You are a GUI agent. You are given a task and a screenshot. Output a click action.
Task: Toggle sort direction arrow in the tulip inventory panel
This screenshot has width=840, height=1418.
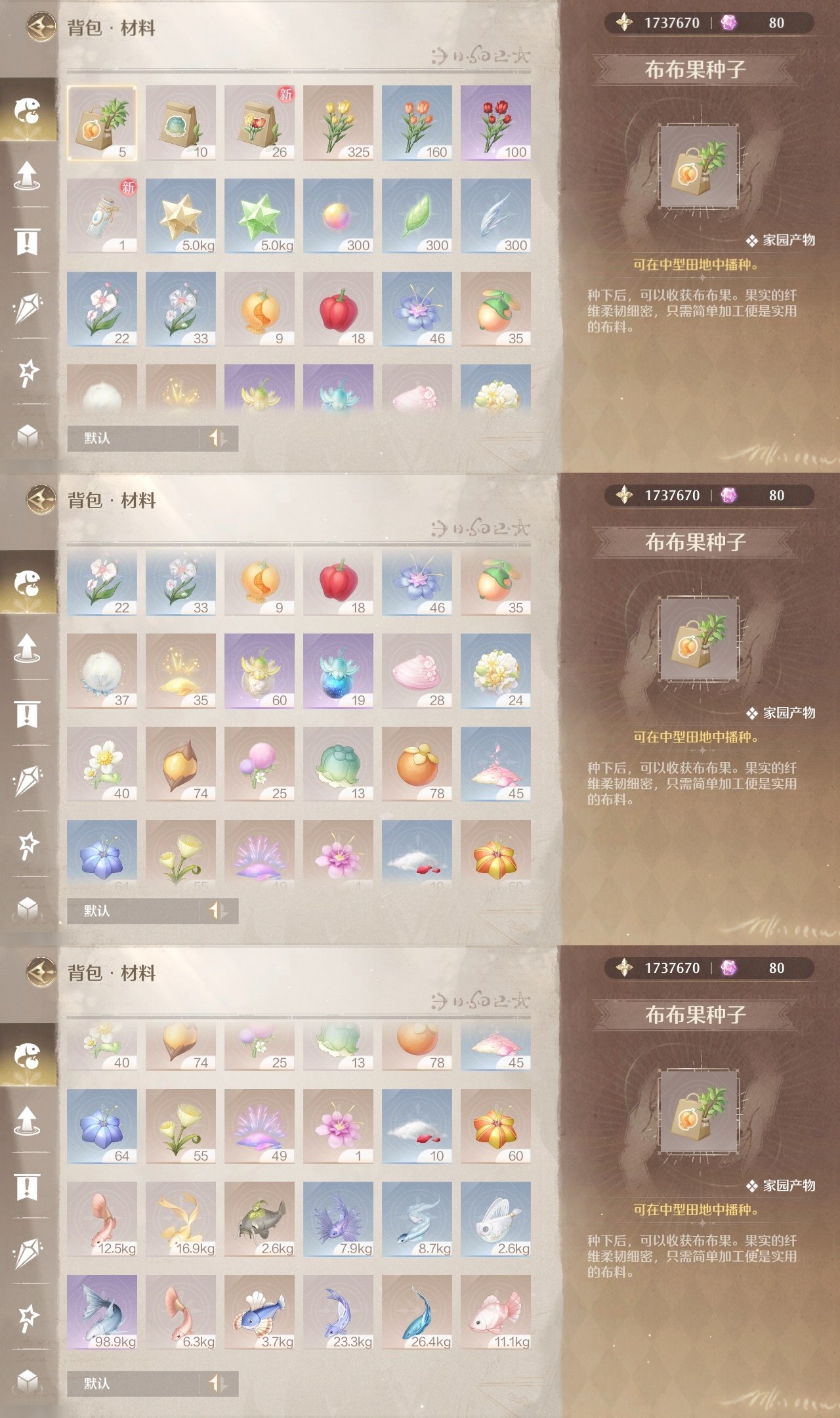pos(218,438)
